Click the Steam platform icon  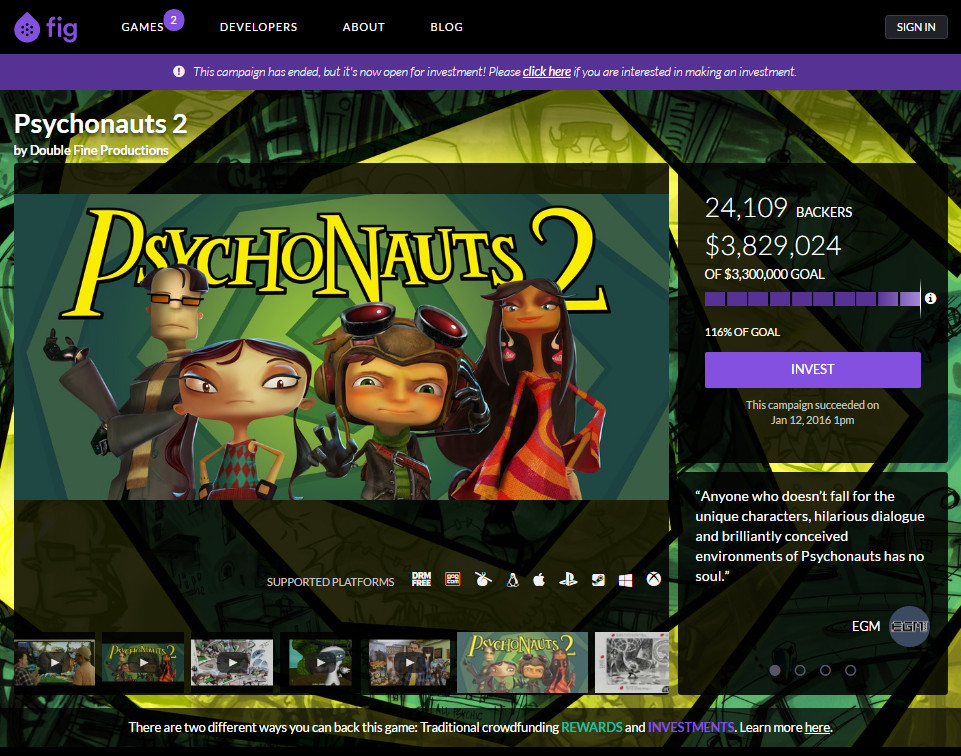click(598, 580)
